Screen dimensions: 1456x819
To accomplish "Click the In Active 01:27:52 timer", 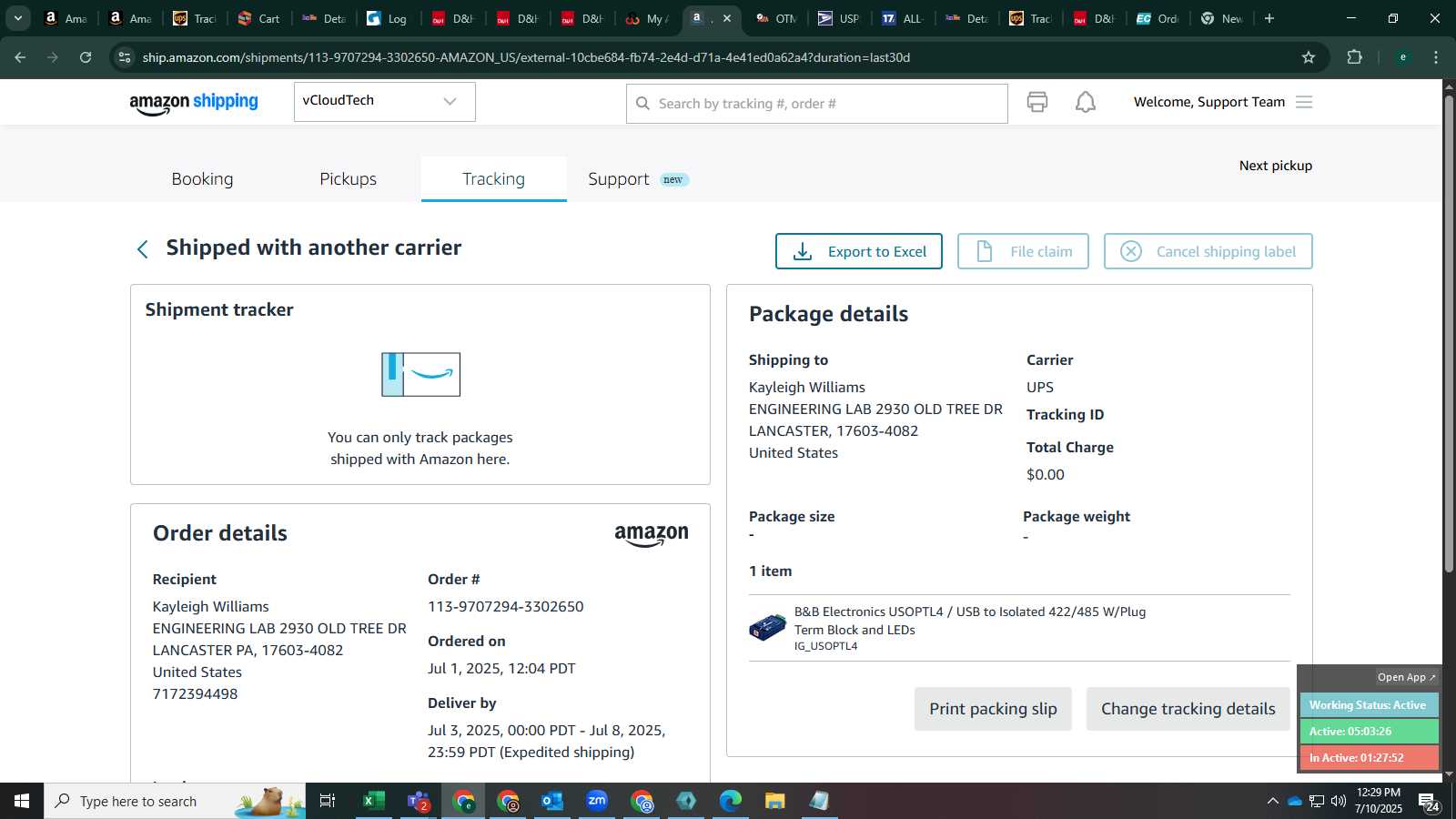I will pyautogui.click(x=1369, y=757).
